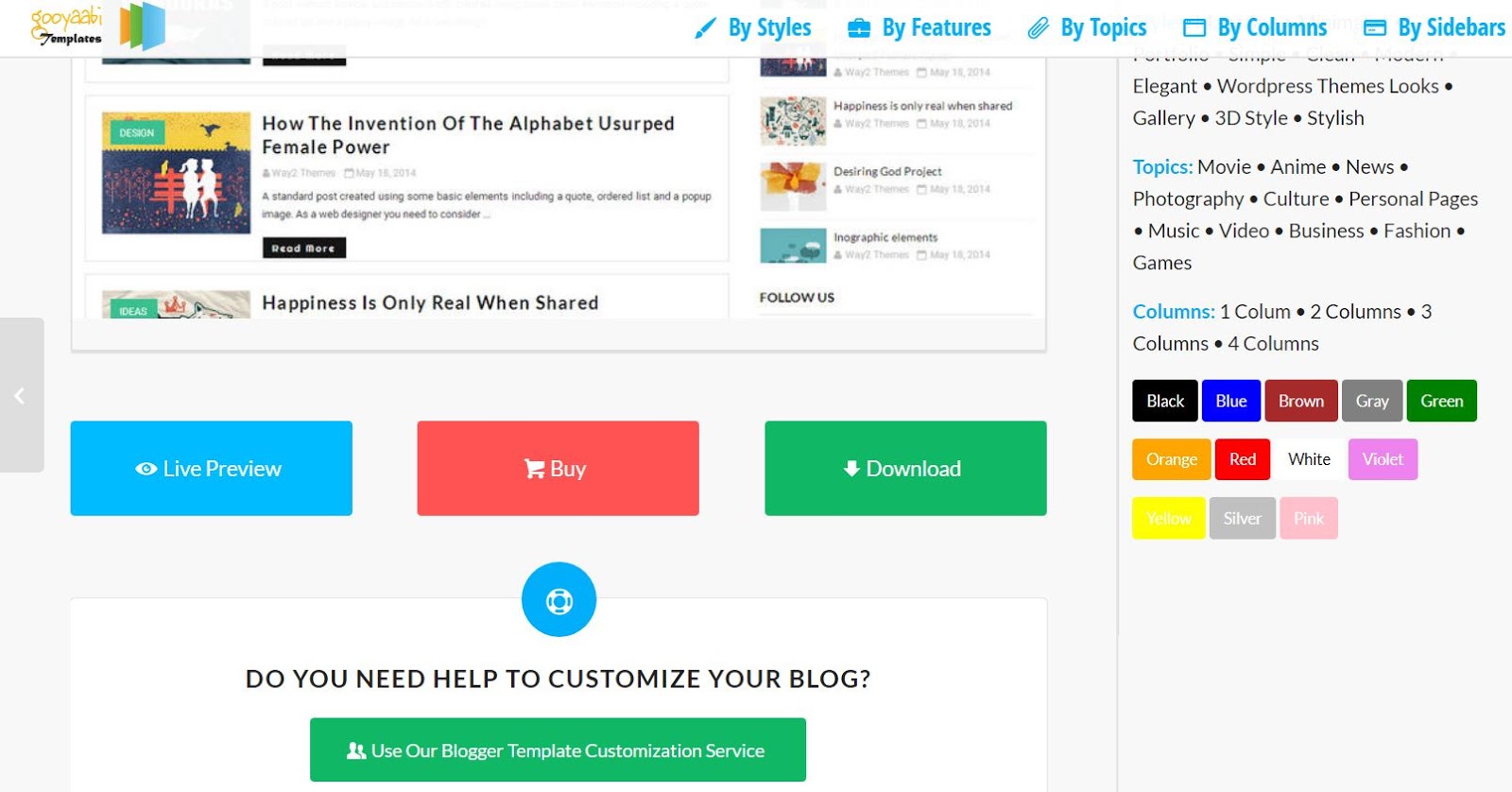Select the Red color tag

[x=1243, y=459]
